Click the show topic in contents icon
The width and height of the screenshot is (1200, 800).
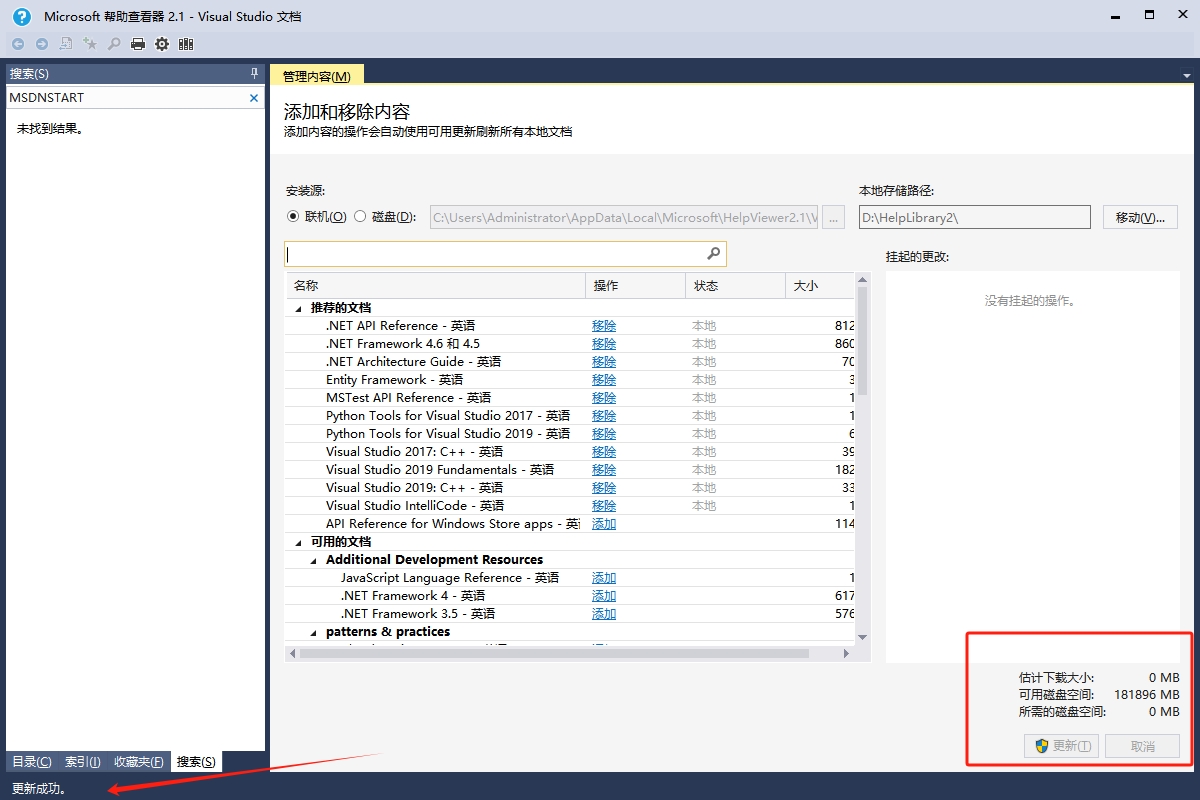pyautogui.click(x=66, y=44)
